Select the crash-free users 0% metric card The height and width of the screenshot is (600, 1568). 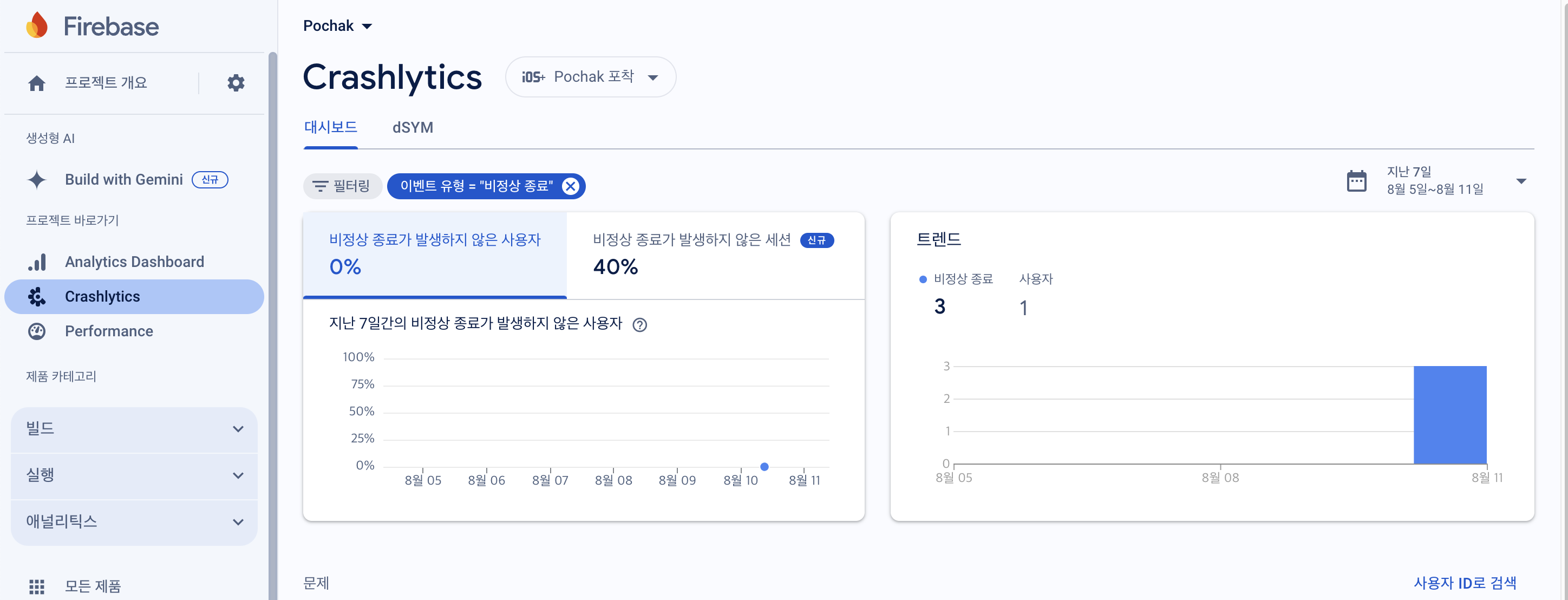(x=435, y=255)
